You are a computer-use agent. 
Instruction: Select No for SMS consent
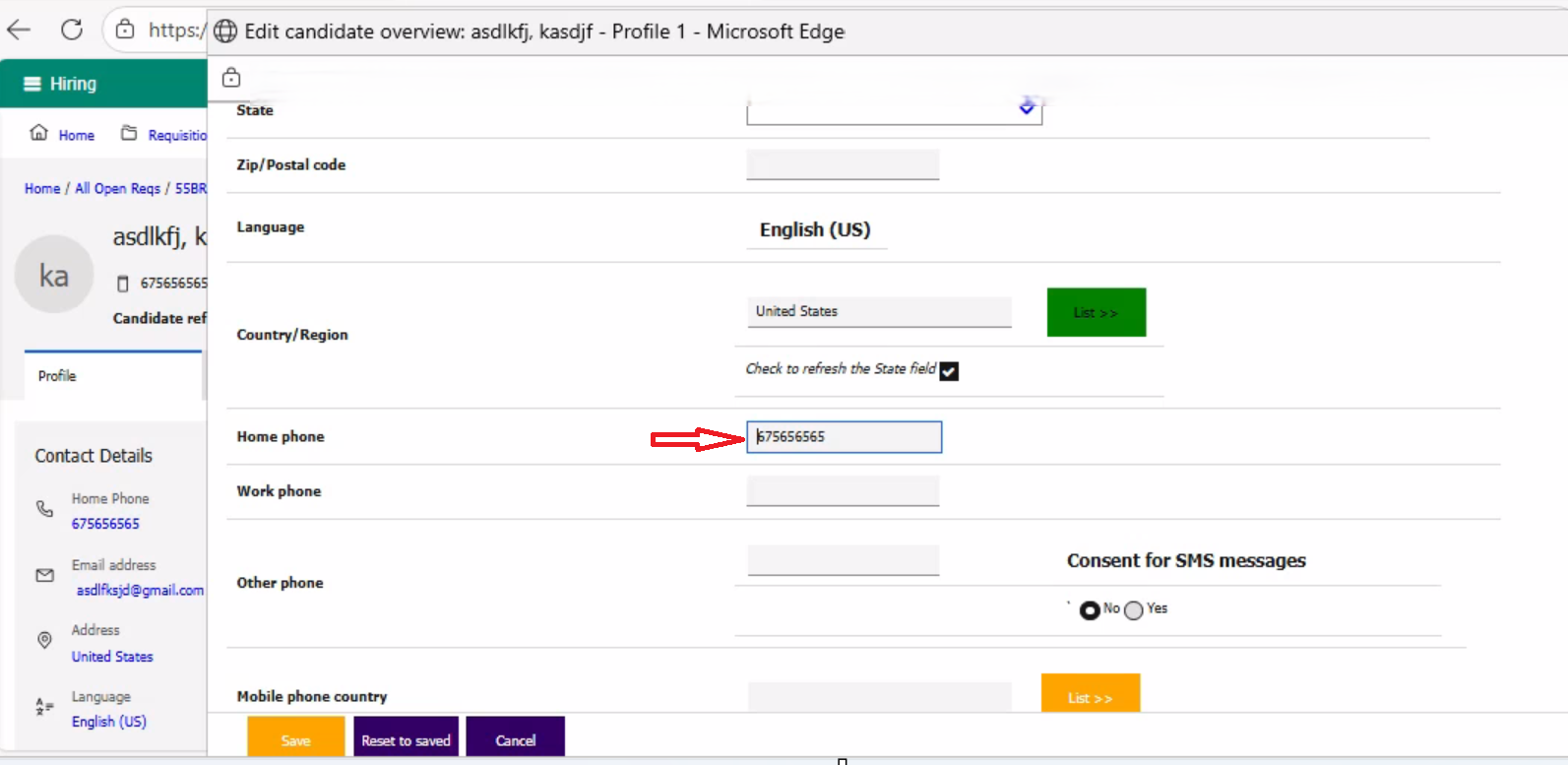click(1089, 610)
